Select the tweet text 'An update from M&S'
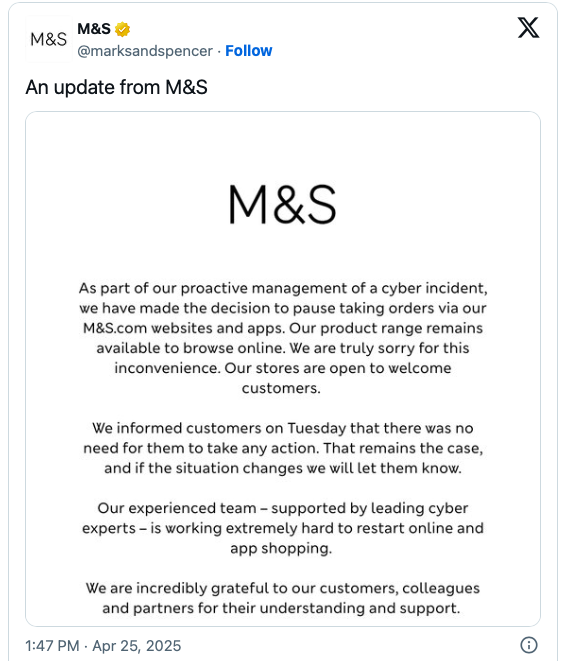 (x=116, y=87)
